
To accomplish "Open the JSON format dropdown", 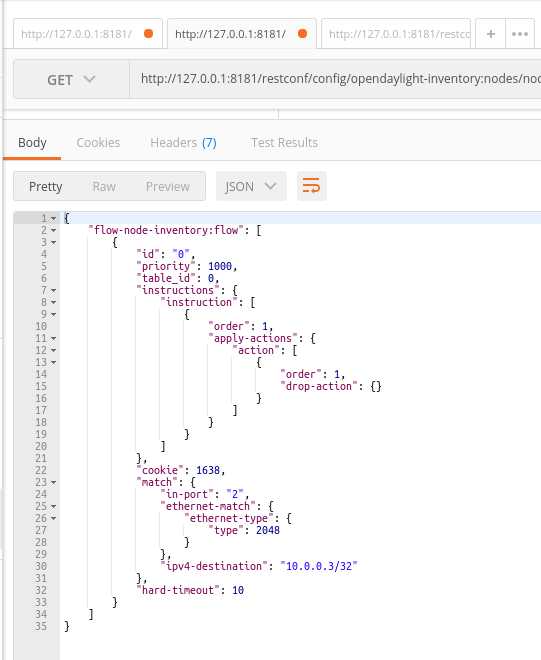I will pos(251,186).
